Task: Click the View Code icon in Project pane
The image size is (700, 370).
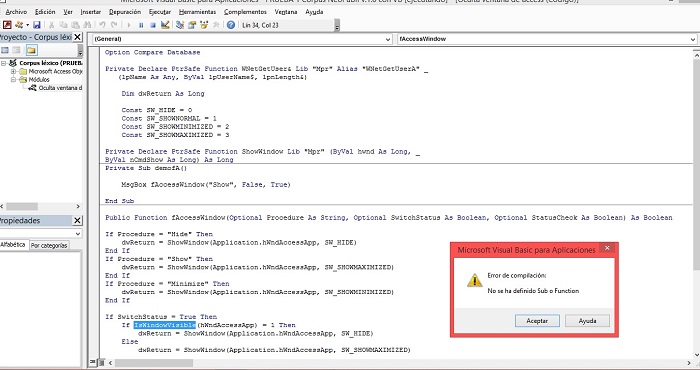Action: (x=5, y=50)
